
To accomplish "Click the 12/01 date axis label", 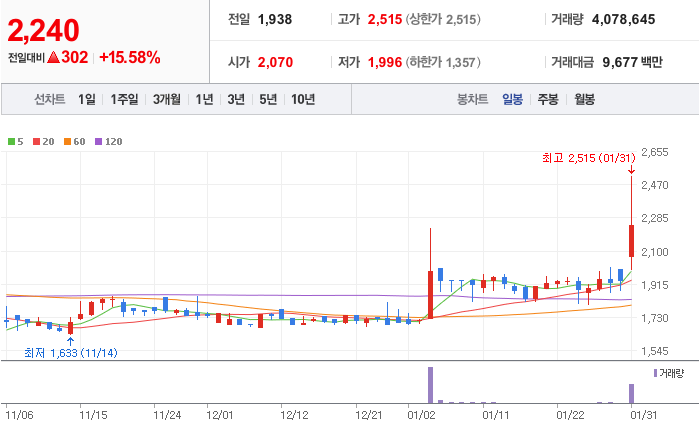I will (220, 415).
